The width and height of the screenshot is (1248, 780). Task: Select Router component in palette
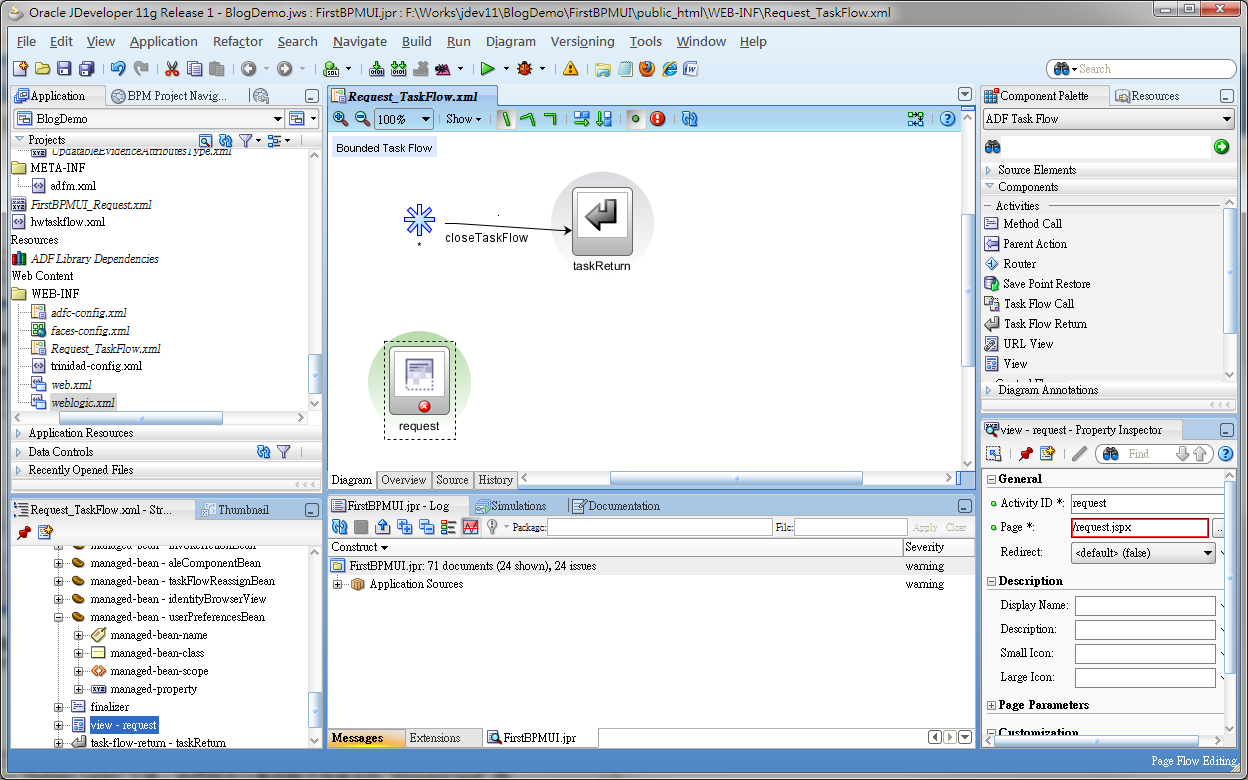(x=1019, y=264)
